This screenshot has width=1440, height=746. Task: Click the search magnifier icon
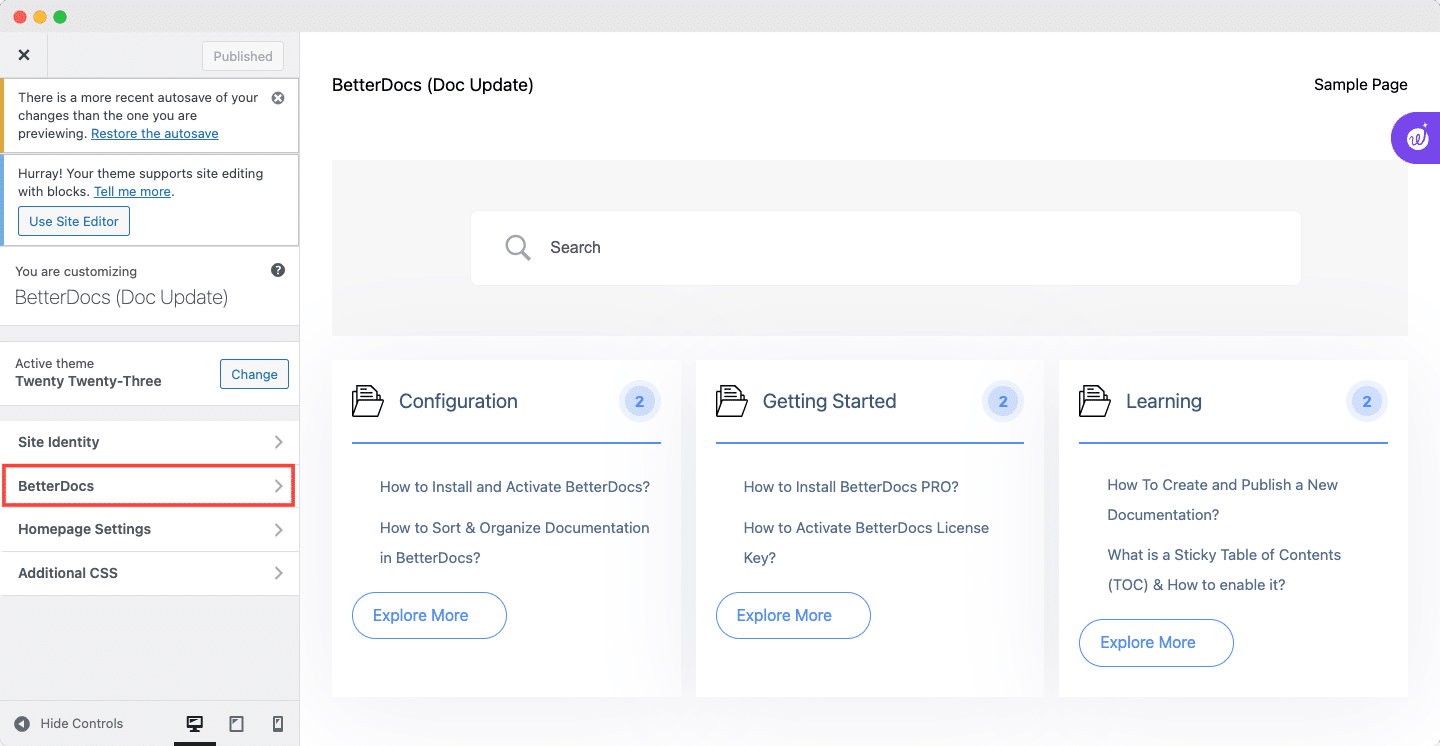click(517, 247)
